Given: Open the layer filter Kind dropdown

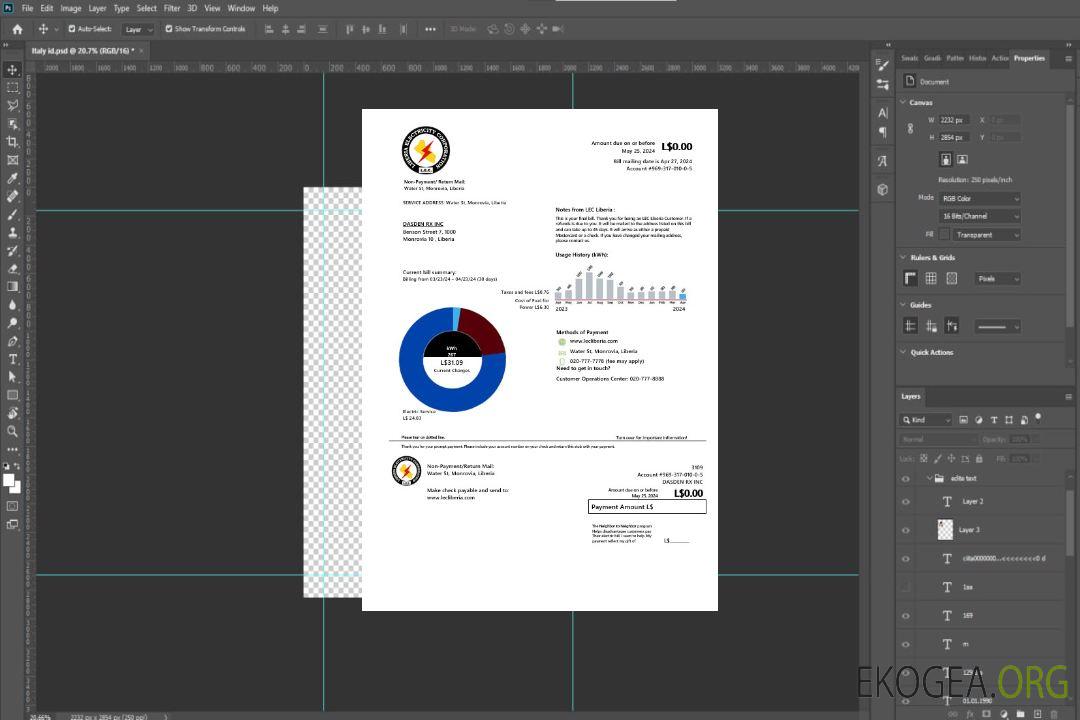Looking at the screenshot, I should pos(926,420).
